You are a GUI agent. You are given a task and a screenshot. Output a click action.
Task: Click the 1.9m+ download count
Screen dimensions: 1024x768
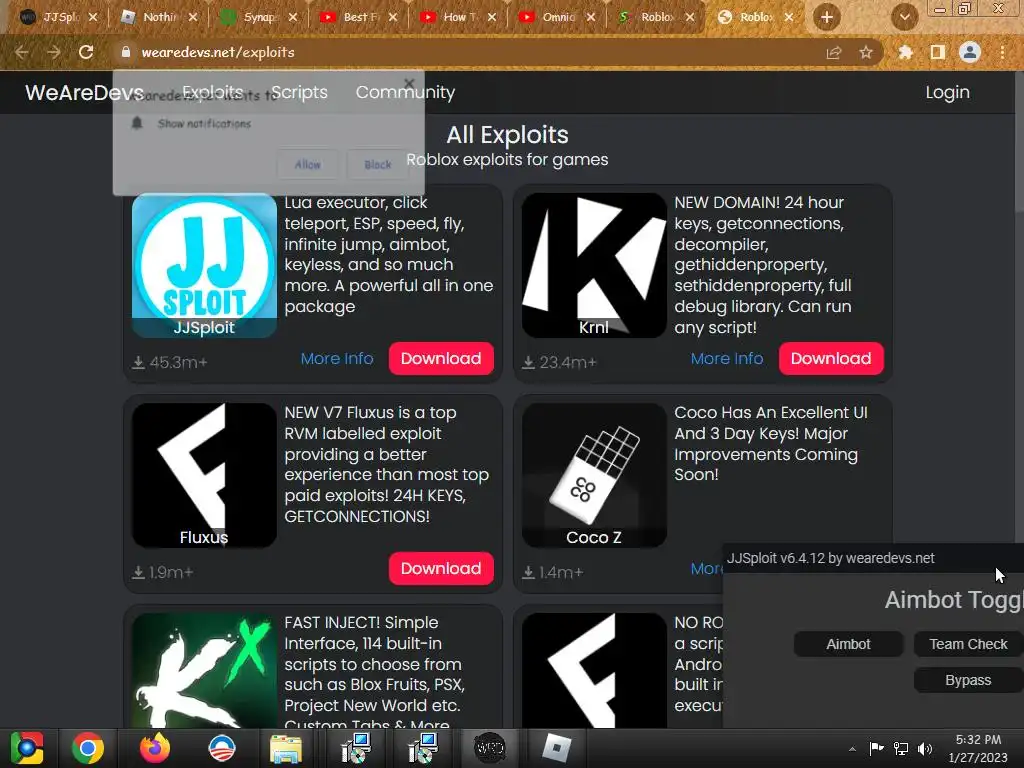pyautogui.click(x=163, y=573)
